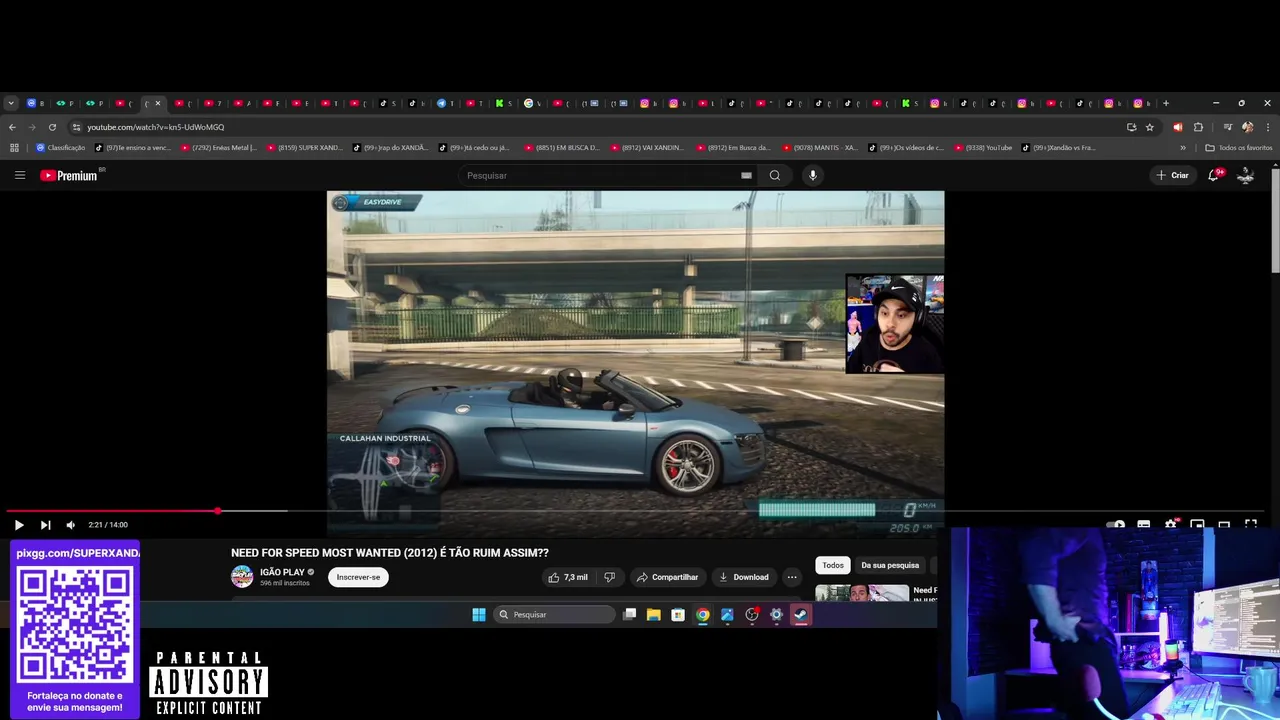Viewport: 1280px width, 720px height.
Task: Click Windows taskbar Pesquisar search box
Action: tap(555, 614)
